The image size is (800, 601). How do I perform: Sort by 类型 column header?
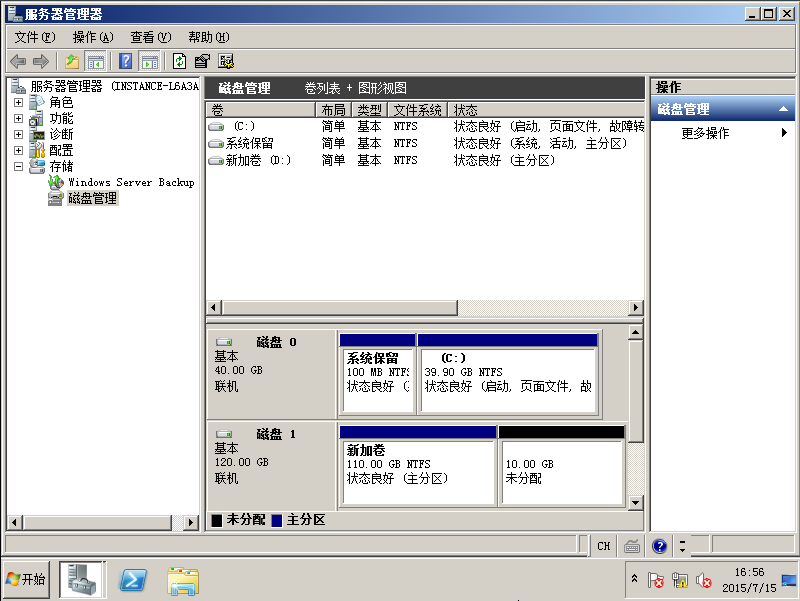point(369,110)
